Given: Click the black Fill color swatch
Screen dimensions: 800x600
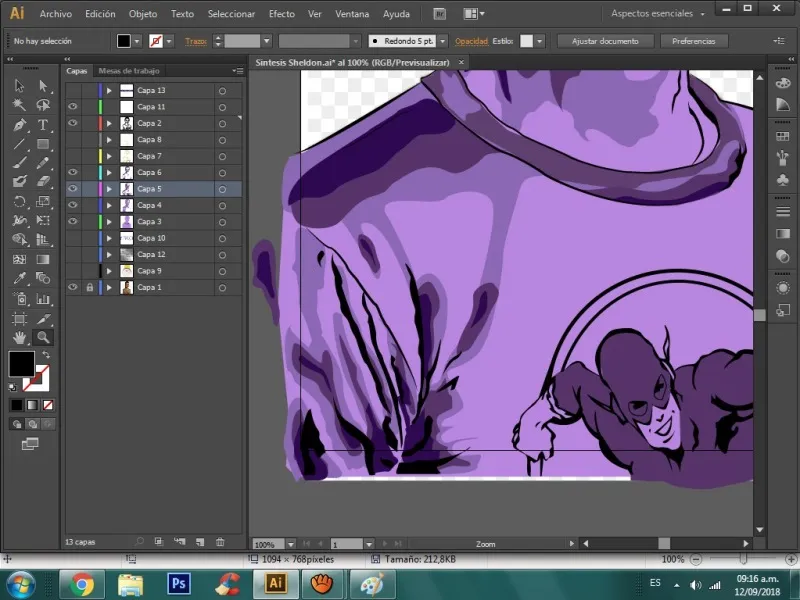Looking at the screenshot, I should click(x=21, y=363).
